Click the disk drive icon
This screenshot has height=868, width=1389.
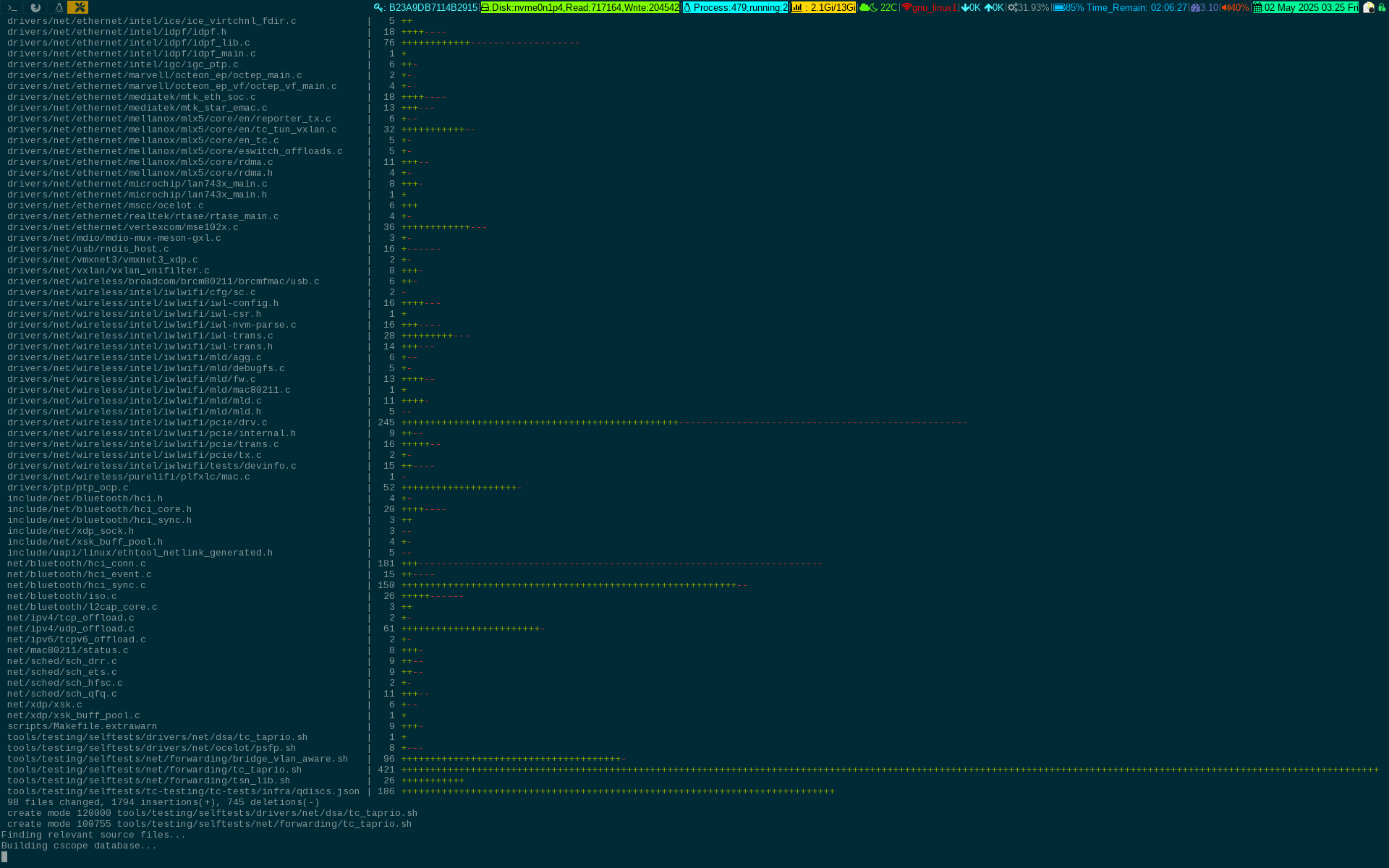tap(486, 7)
